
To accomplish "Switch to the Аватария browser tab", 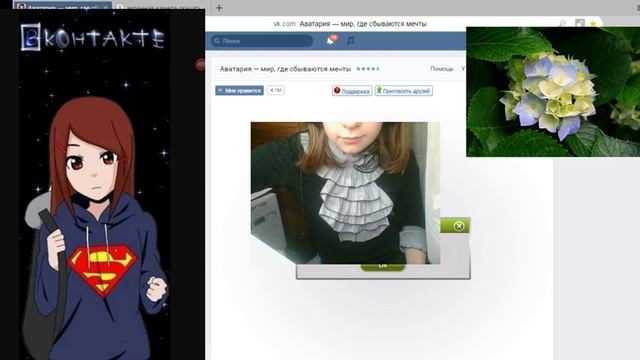I will pos(62,6).
